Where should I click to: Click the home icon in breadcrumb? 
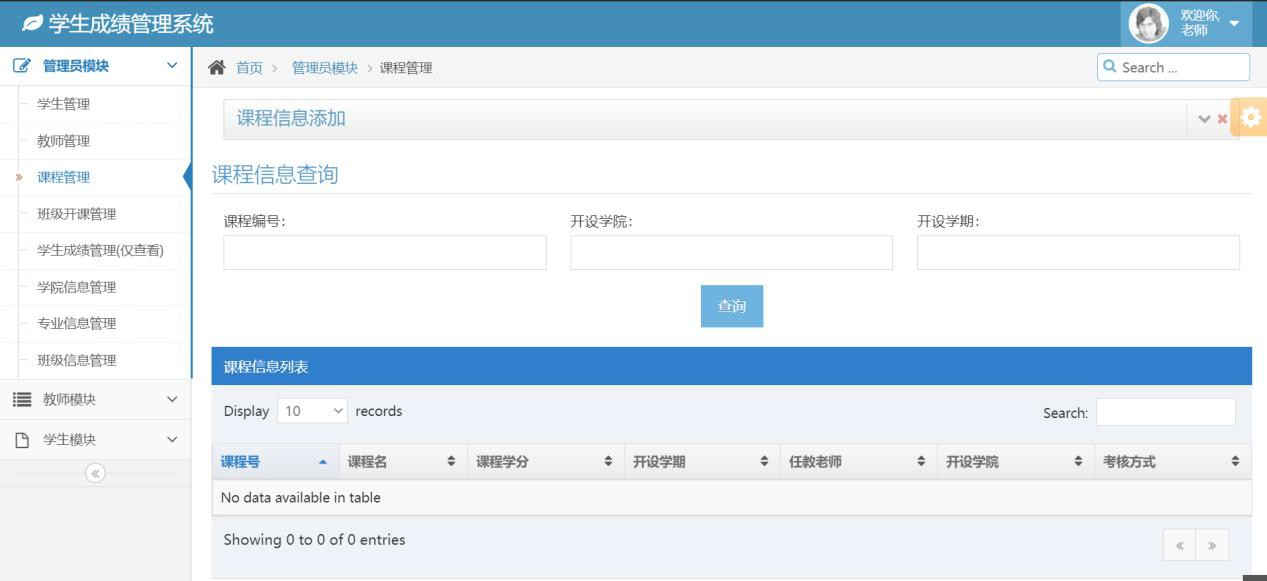coord(216,67)
